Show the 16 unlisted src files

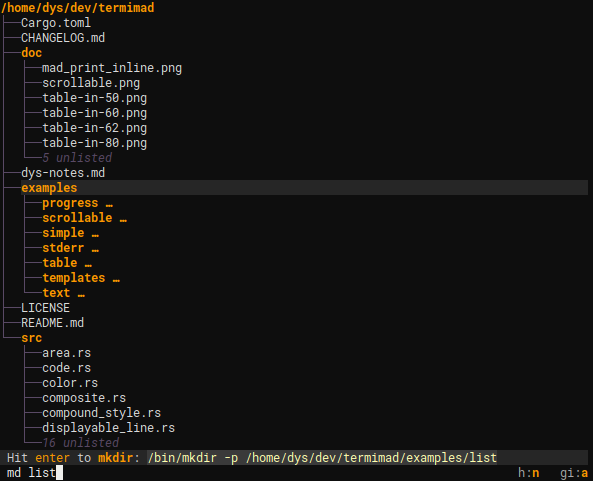tap(81, 442)
